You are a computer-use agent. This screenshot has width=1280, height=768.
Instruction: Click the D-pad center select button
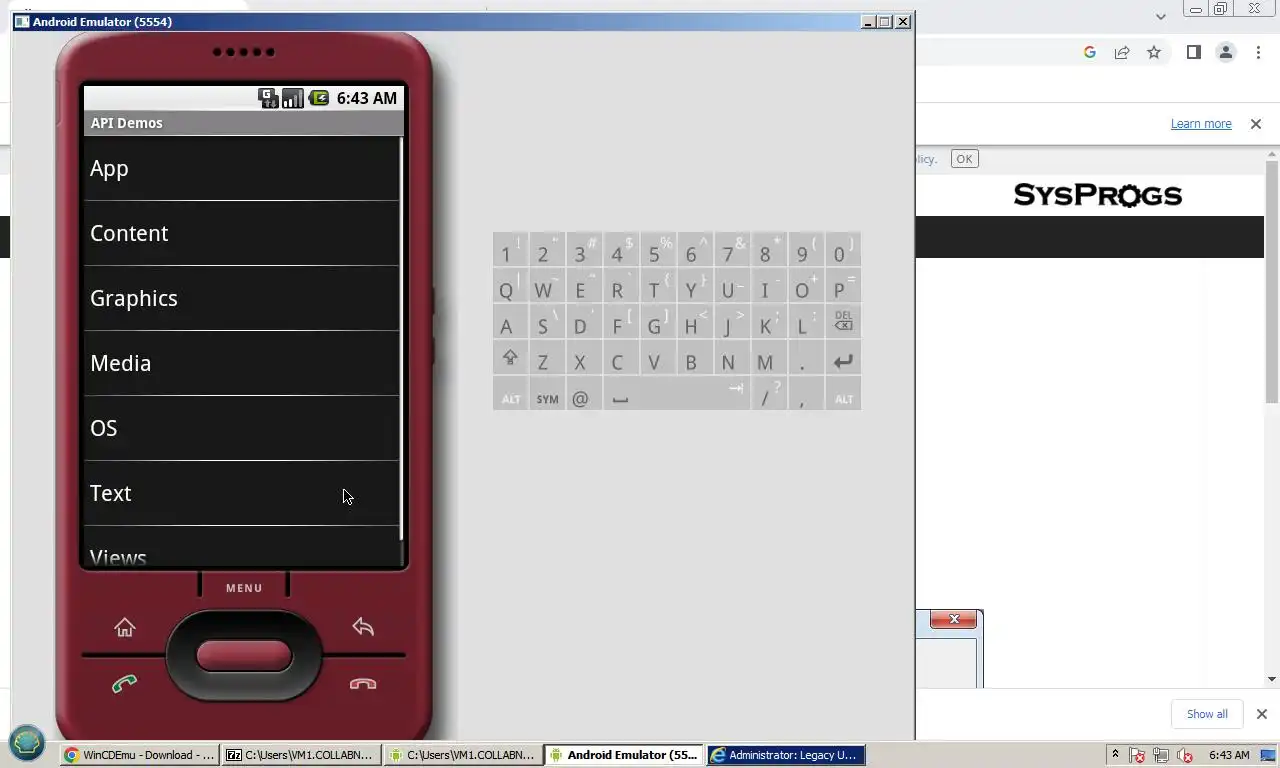(x=244, y=656)
